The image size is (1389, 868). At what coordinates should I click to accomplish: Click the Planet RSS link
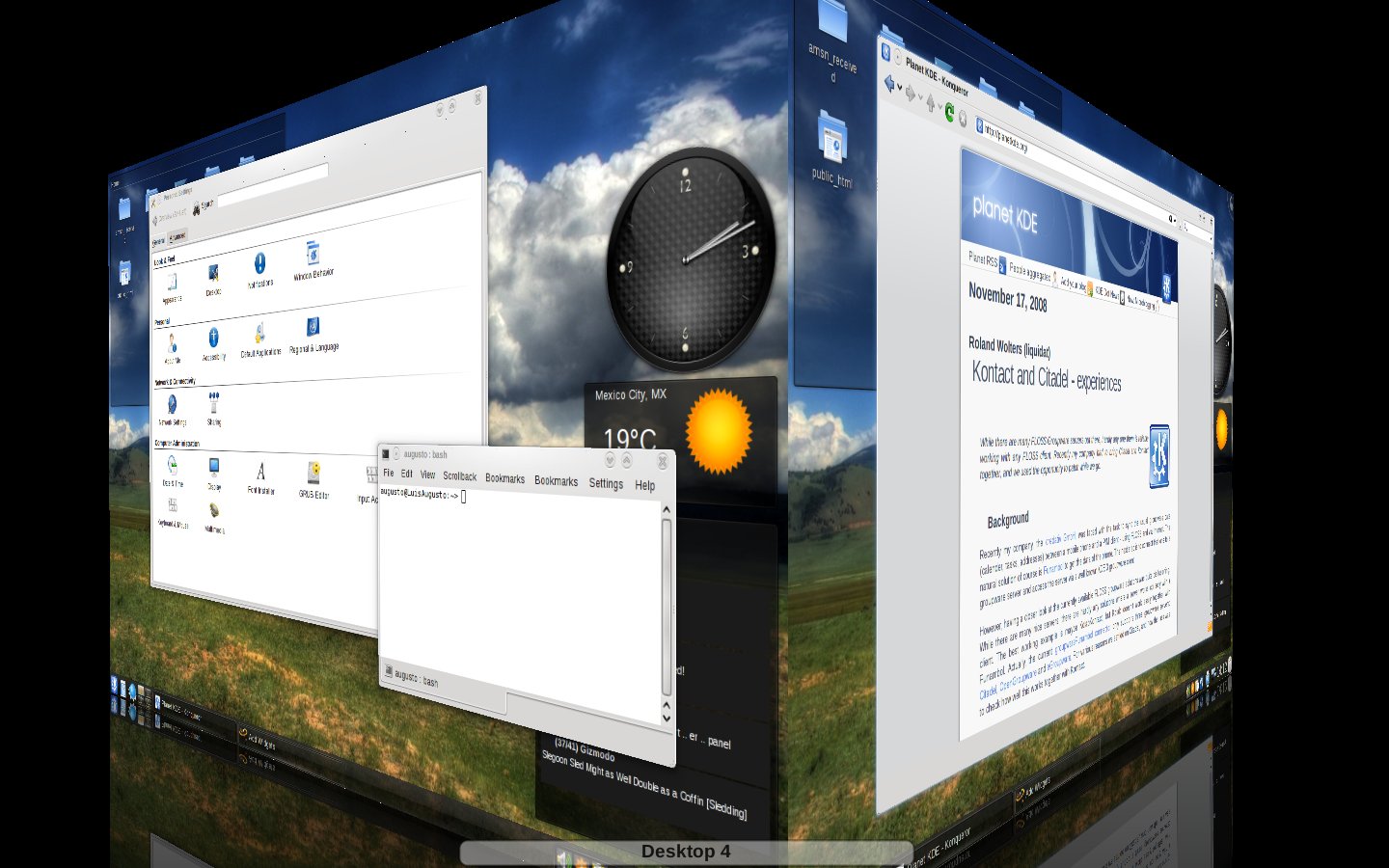[984, 258]
